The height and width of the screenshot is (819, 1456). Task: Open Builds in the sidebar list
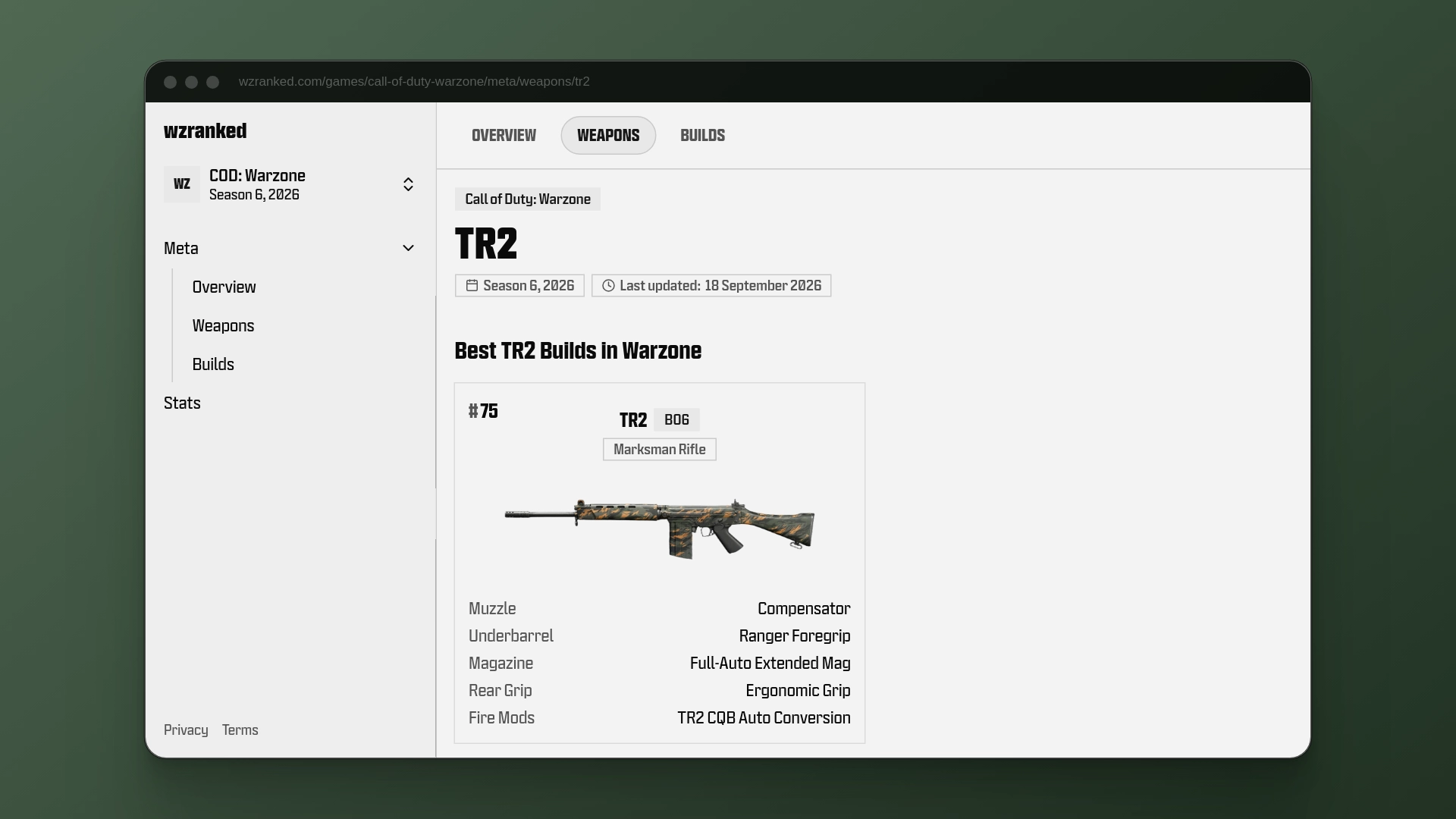coord(213,364)
